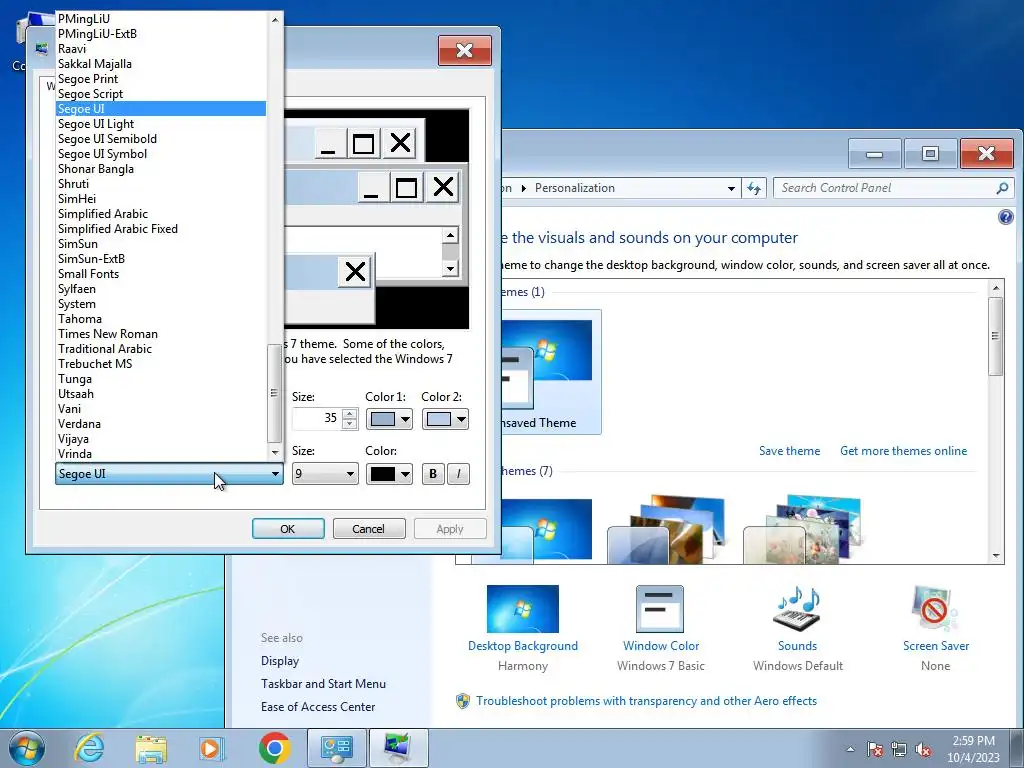The width and height of the screenshot is (1024, 768).
Task: Click the themes list scroll up arrow
Action: pyautogui.click(x=996, y=287)
